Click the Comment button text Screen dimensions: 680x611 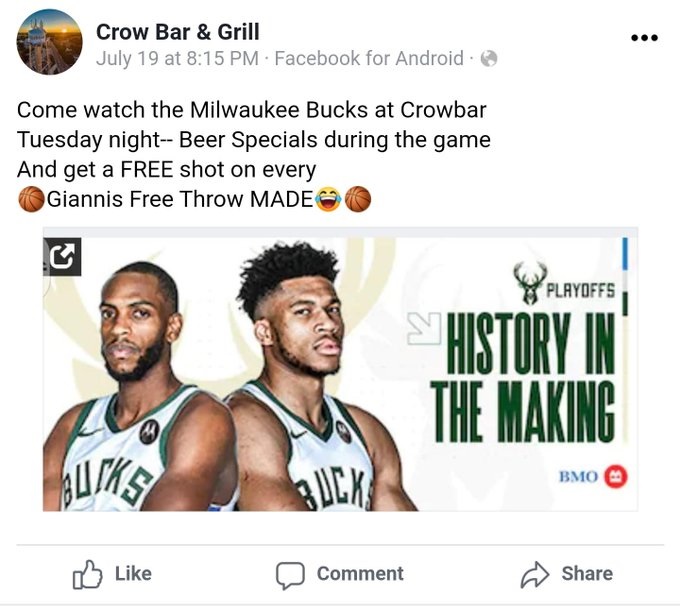point(360,574)
